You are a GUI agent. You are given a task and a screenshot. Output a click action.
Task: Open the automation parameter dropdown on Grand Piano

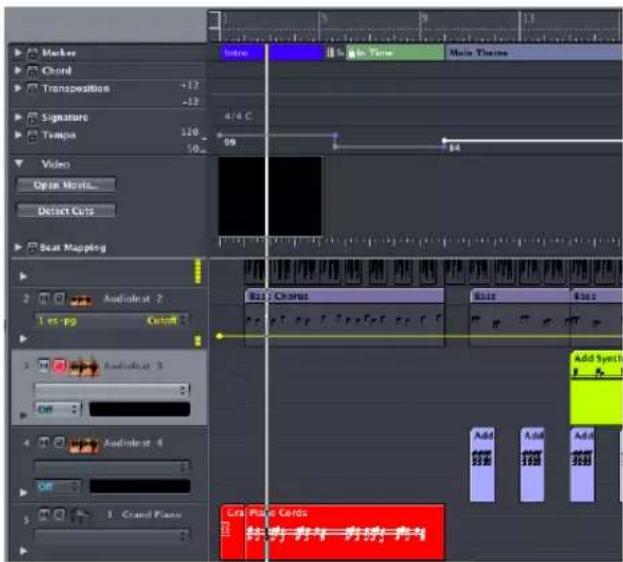tap(111, 536)
